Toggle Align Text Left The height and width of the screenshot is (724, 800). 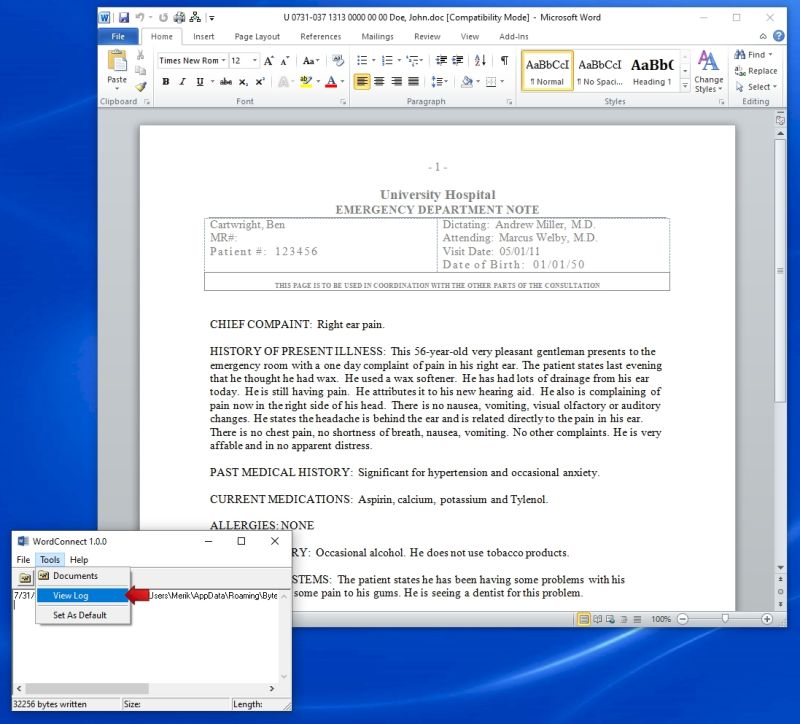coord(362,82)
